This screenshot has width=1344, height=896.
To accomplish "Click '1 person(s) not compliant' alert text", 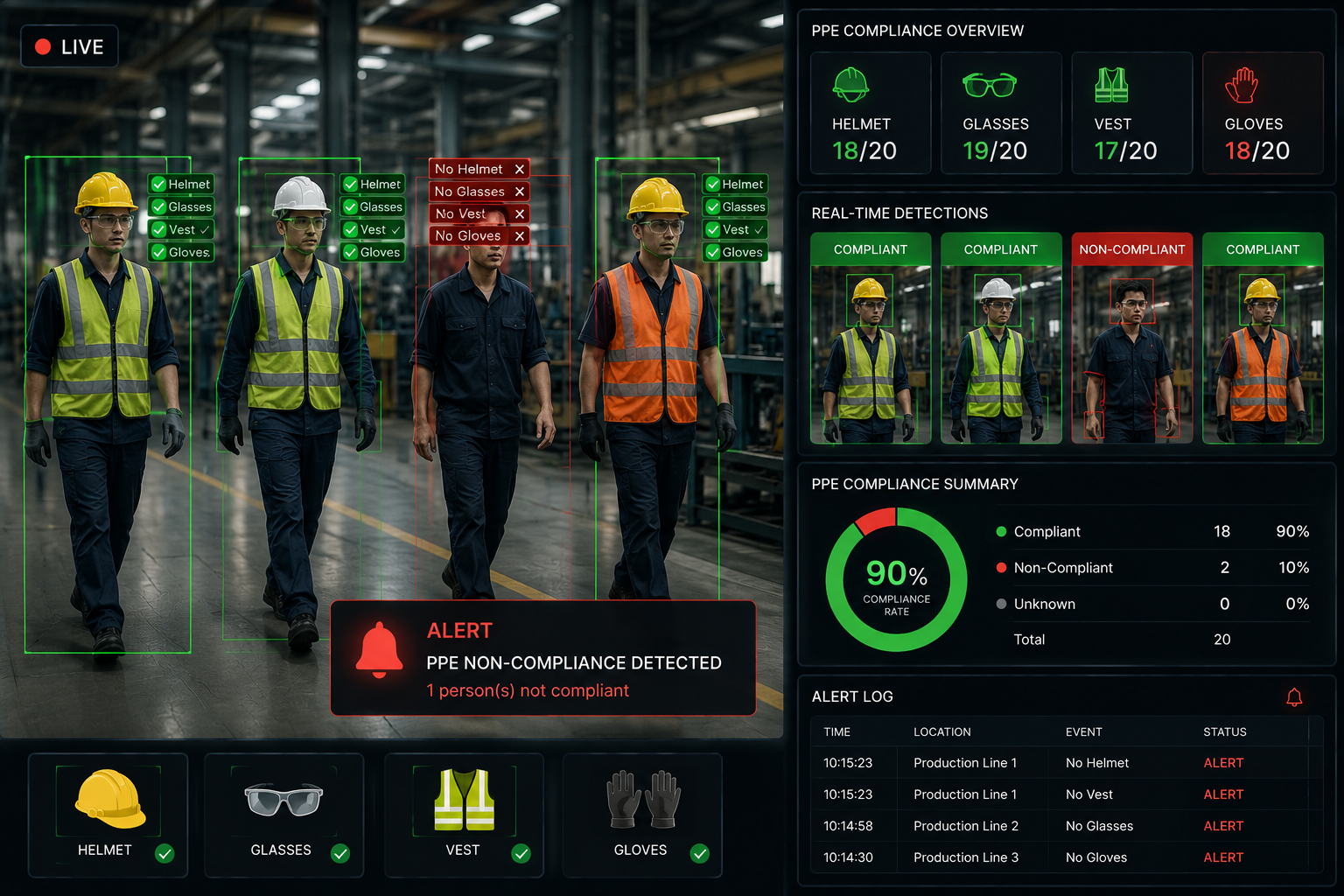I will coord(528,690).
